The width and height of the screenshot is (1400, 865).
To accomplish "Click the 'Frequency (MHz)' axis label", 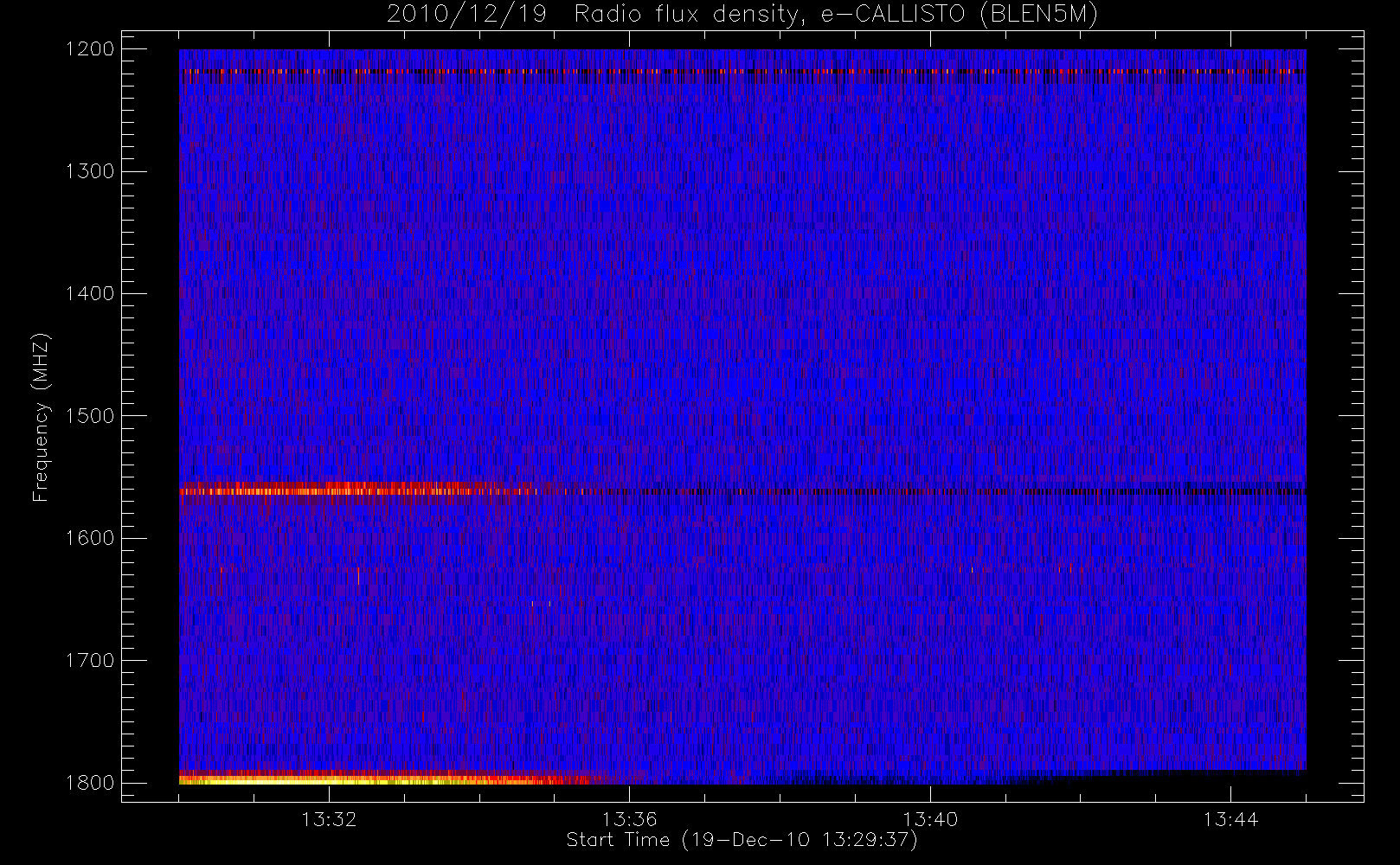I will pos(40,417).
